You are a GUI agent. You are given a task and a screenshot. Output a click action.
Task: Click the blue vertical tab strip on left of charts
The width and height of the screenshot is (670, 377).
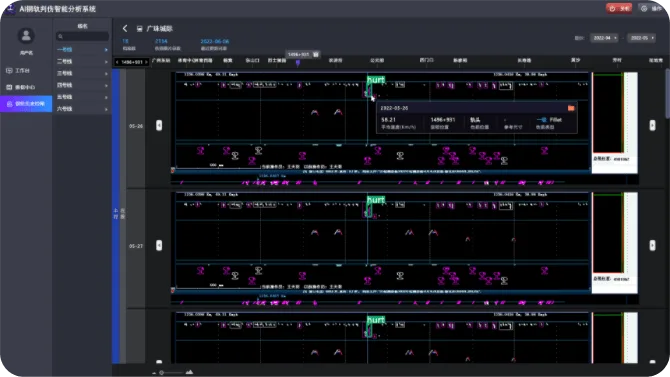click(x=116, y=216)
